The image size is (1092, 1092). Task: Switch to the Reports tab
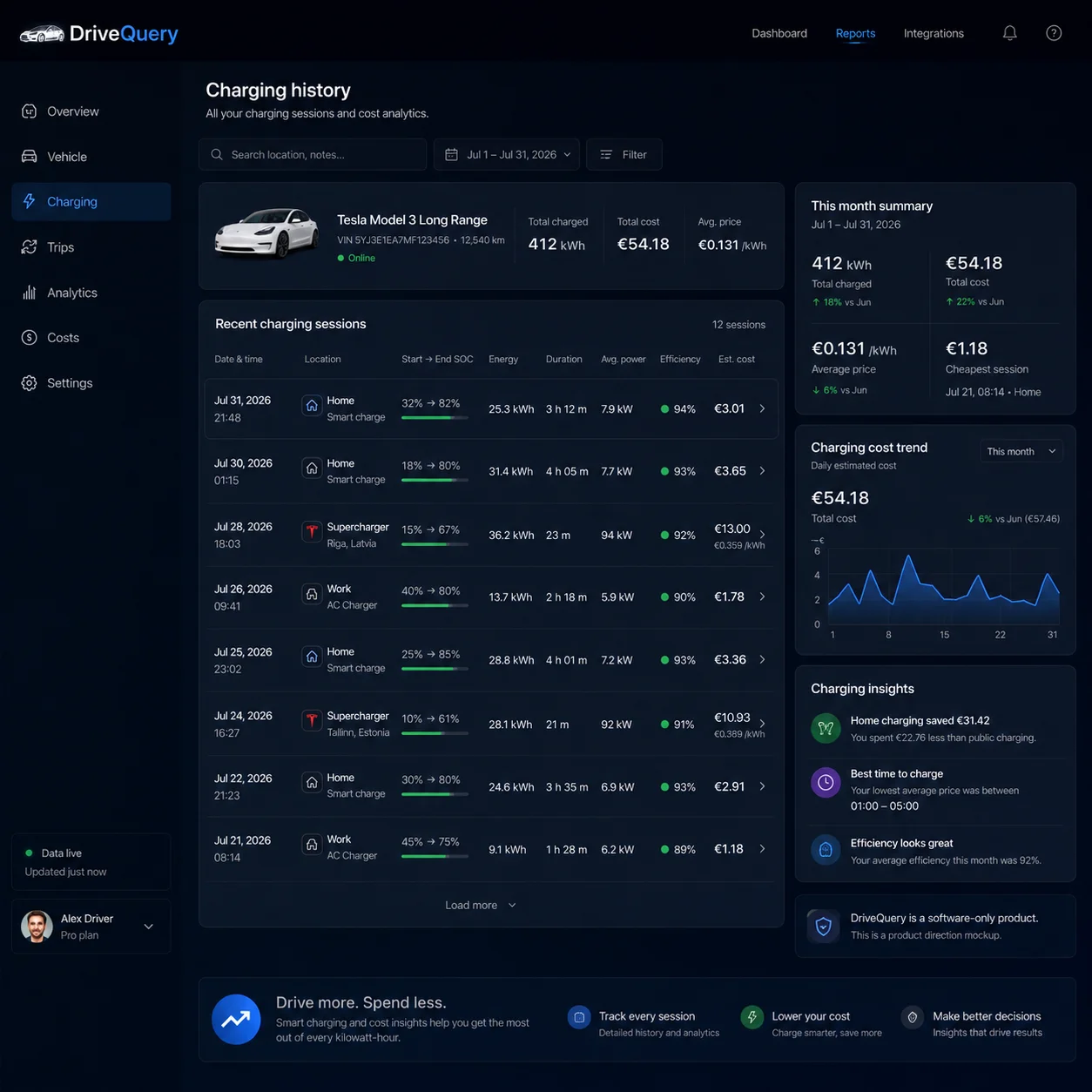[855, 33]
